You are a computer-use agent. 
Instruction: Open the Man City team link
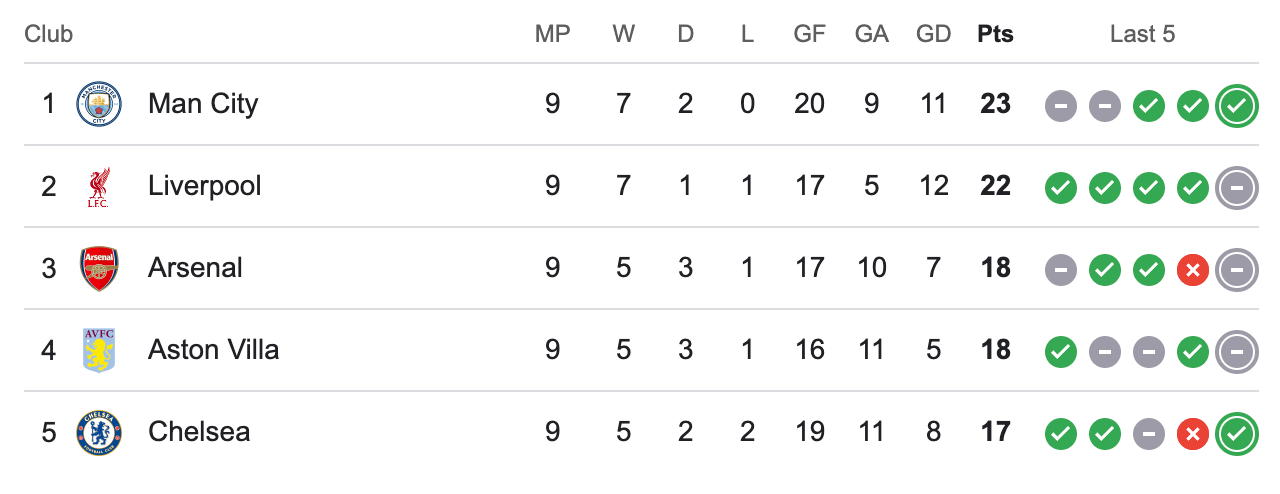coord(203,104)
